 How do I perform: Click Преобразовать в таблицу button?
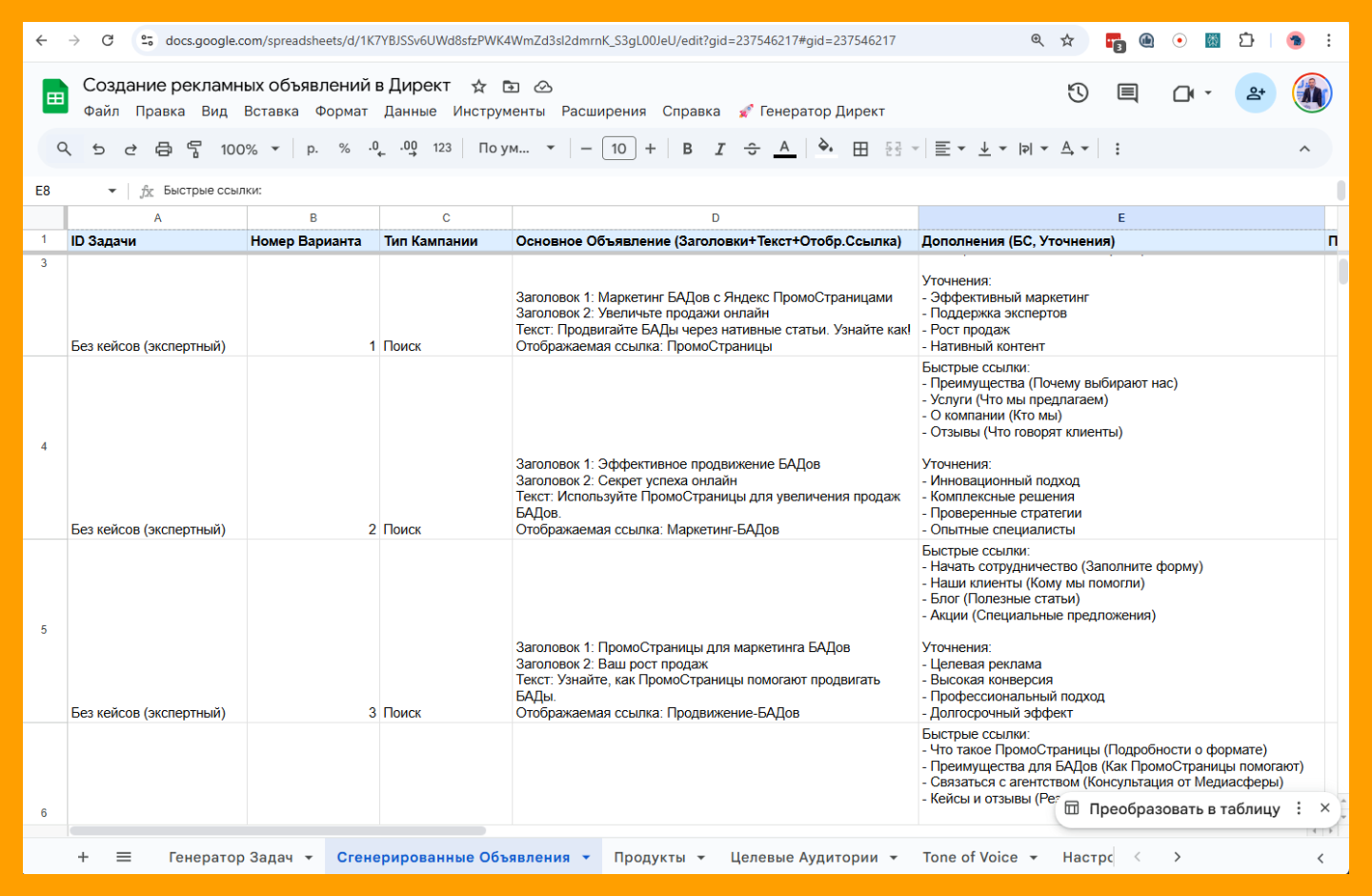[x=1183, y=808]
